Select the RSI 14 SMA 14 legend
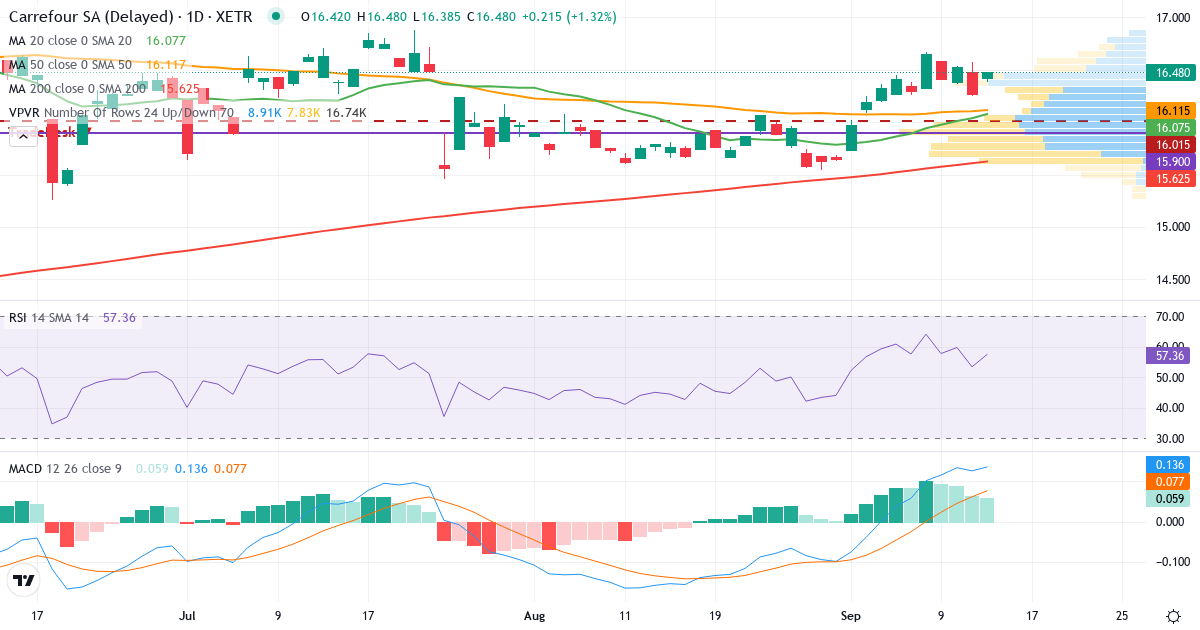The image size is (1200, 630). coord(49,318)
